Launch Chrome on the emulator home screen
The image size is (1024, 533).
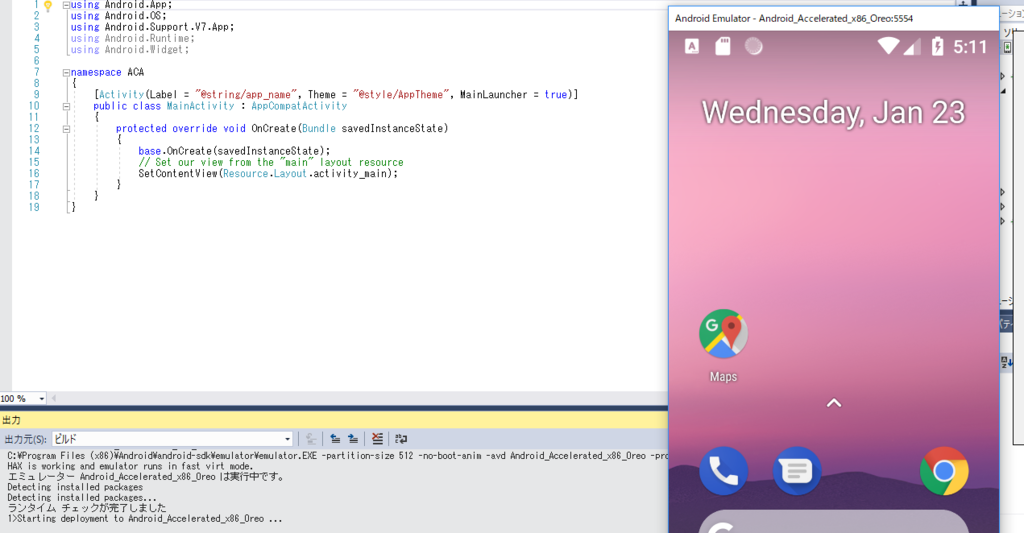(x=944, y=471)
